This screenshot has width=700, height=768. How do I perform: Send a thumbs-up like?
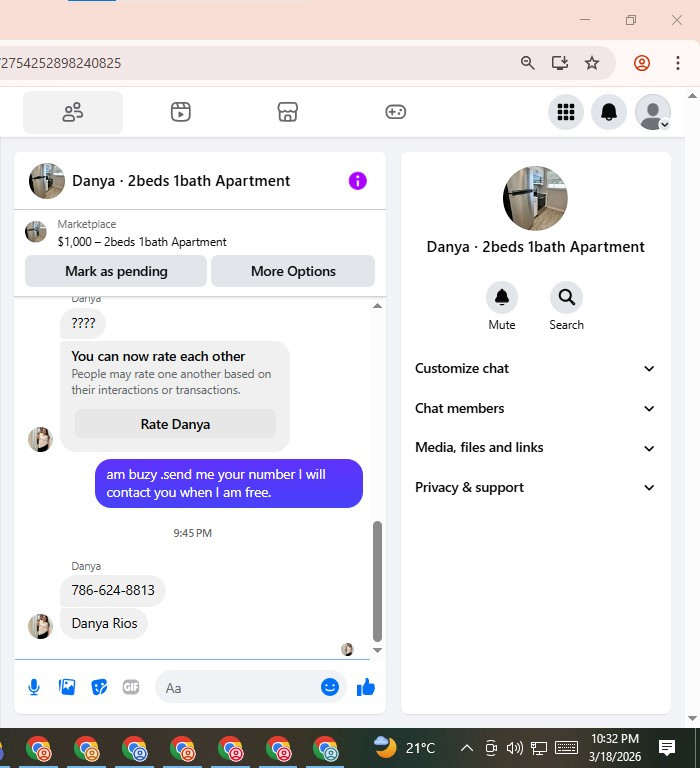click(366, 687)
